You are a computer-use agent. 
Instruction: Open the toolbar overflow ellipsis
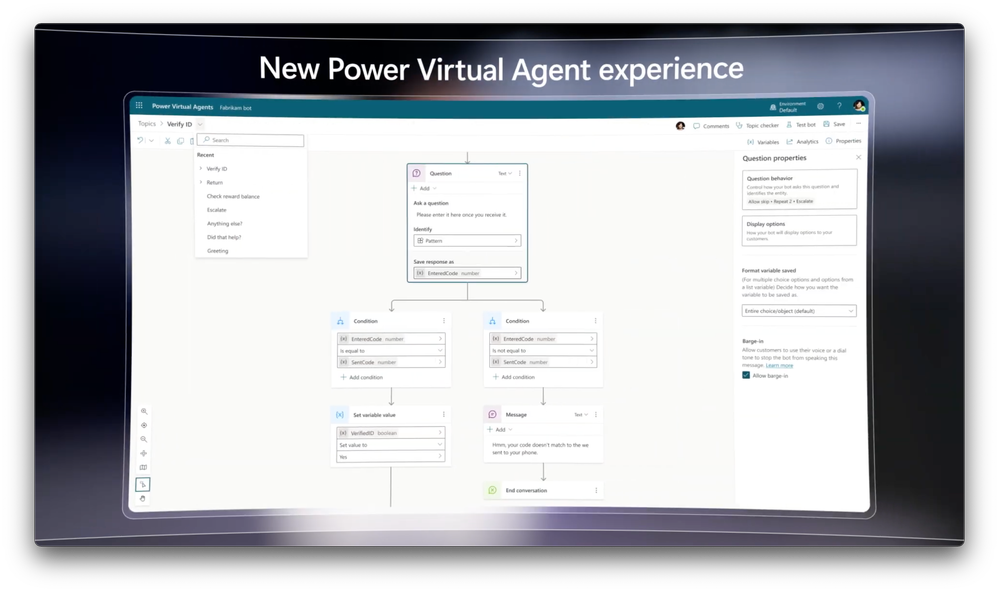[x=858, y=124]
